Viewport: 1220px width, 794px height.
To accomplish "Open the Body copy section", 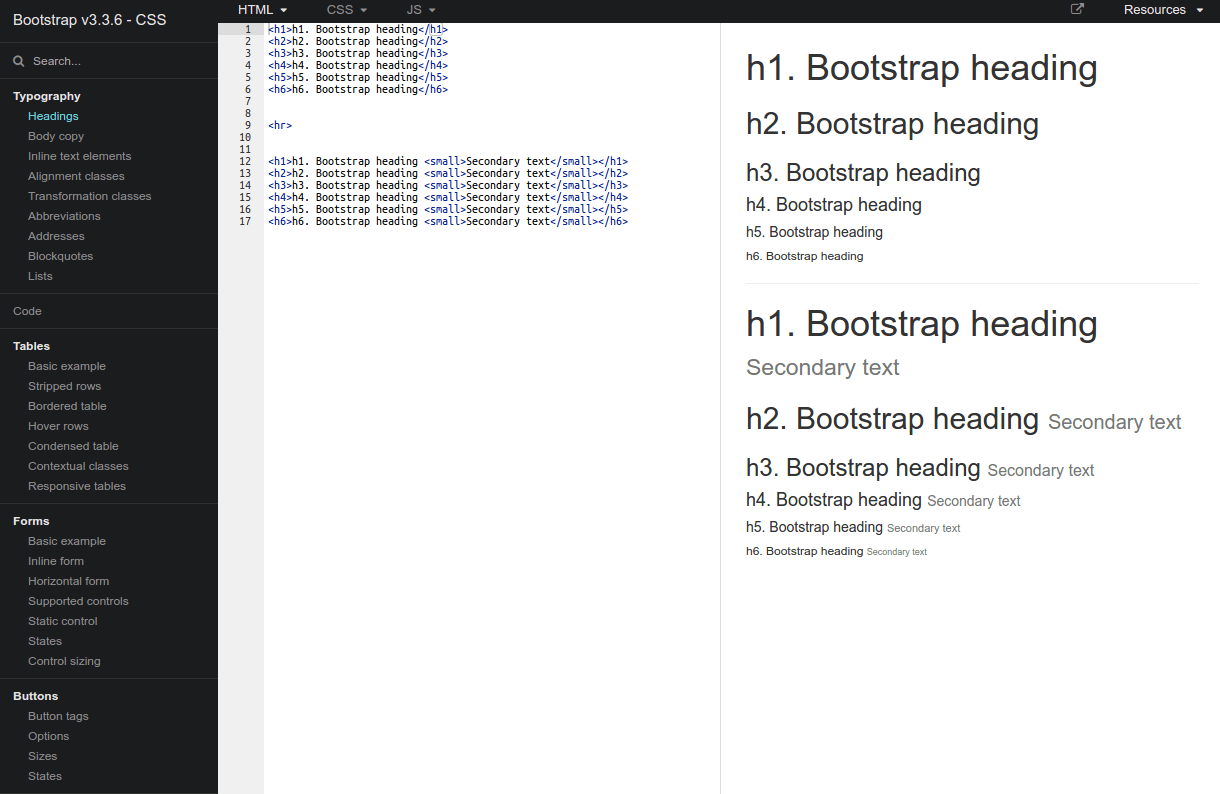I will click(x=55, y=135).
